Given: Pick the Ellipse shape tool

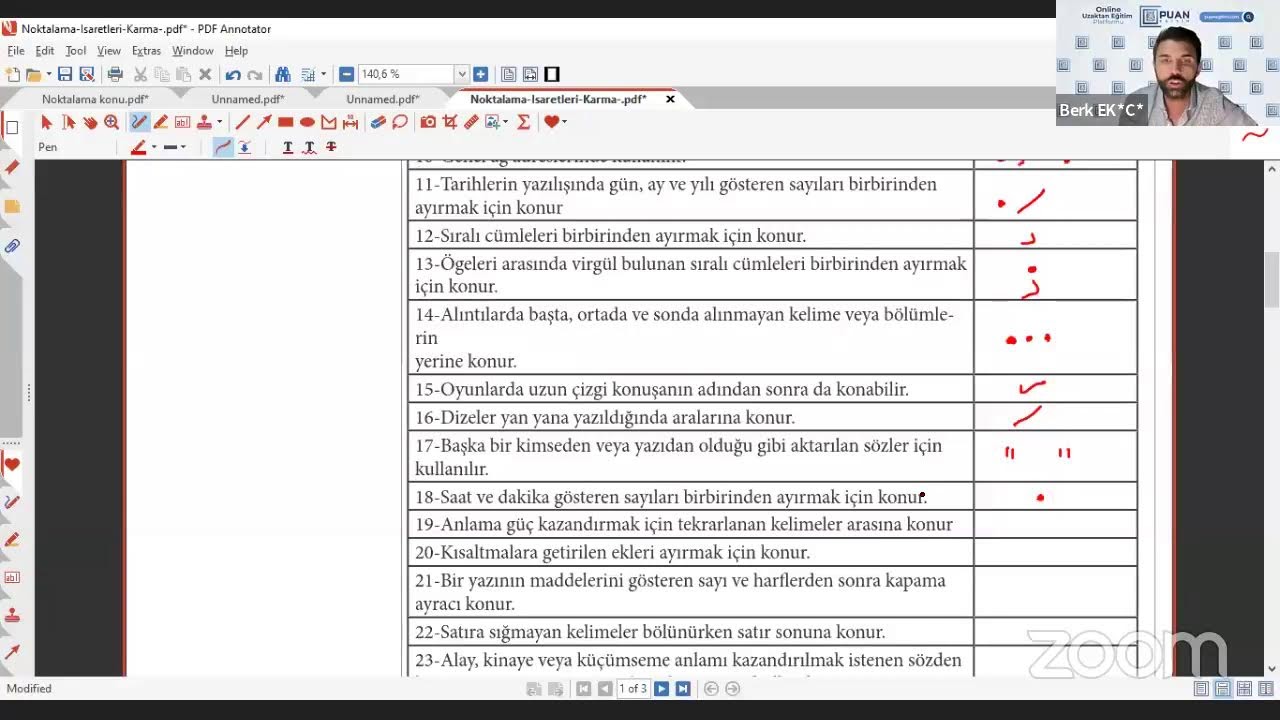Looking at the screenshot, I should 307,122.
